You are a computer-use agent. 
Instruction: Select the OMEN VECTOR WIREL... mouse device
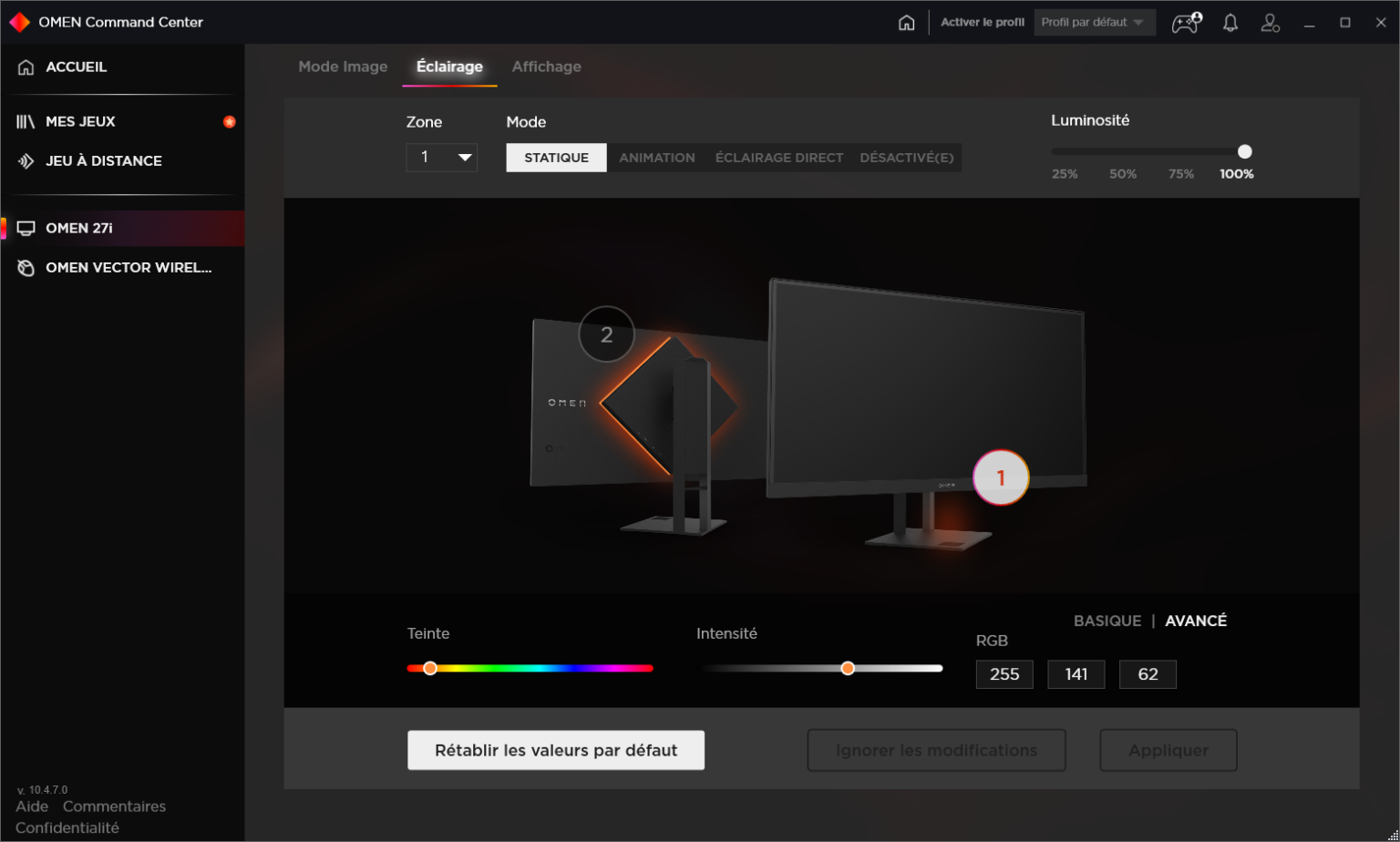[122, 268]
